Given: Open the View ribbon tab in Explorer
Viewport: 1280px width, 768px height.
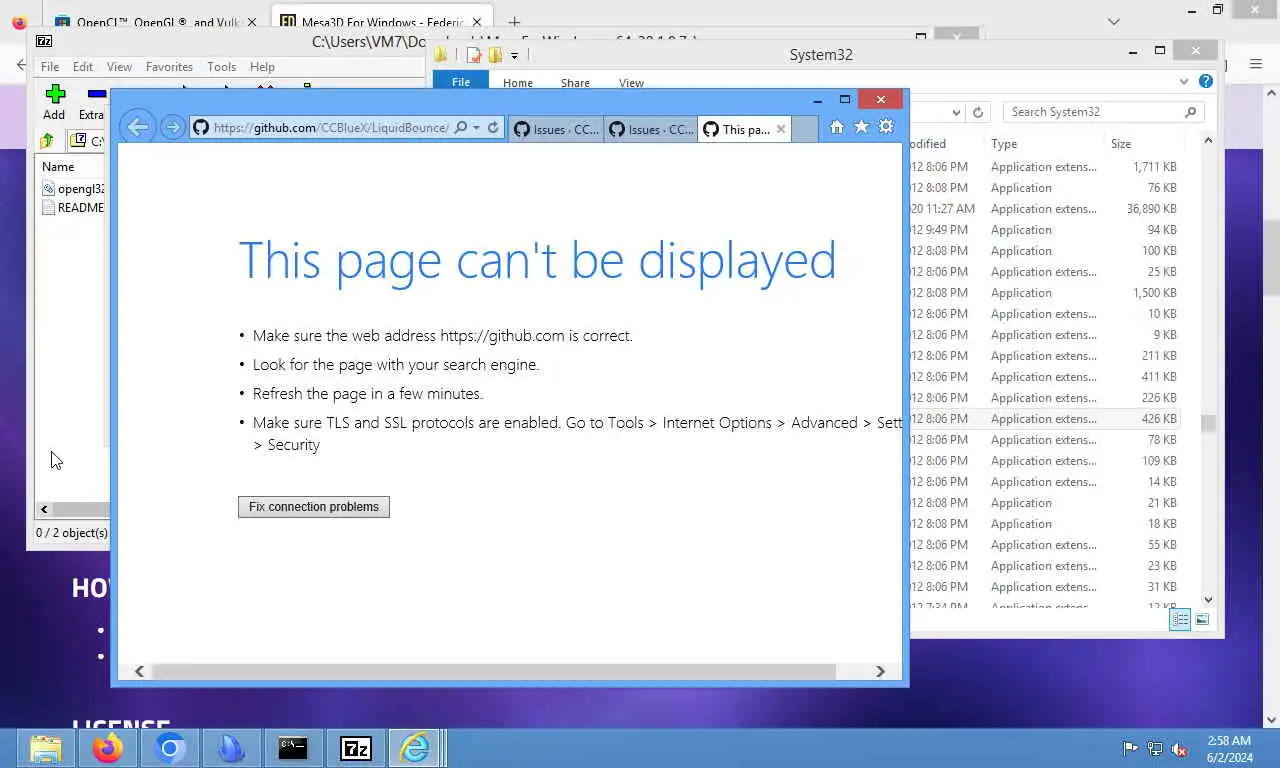Looking at the screenshot, I should click(x=631, y=83).
